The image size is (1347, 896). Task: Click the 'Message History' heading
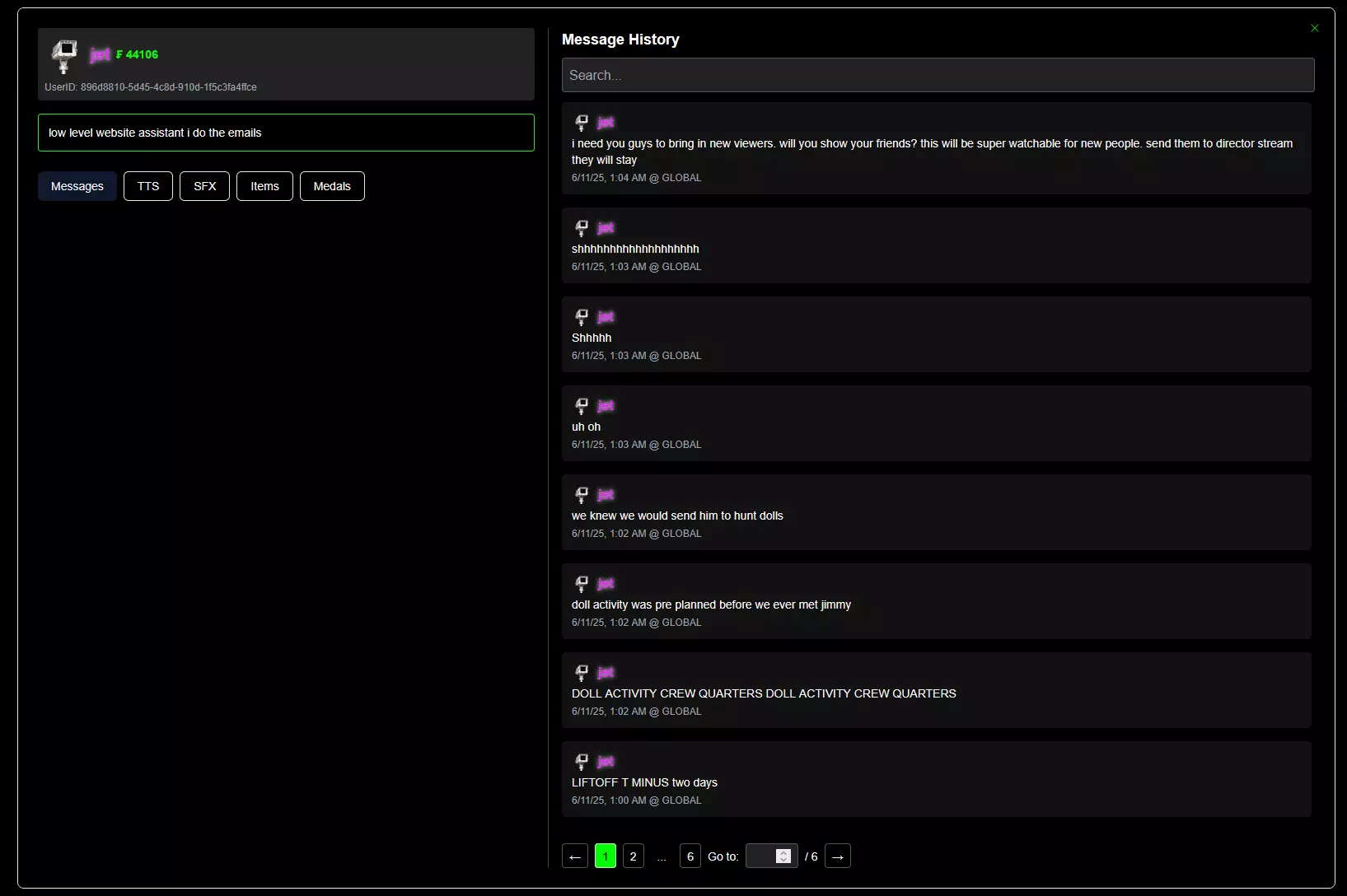point(620,40)
